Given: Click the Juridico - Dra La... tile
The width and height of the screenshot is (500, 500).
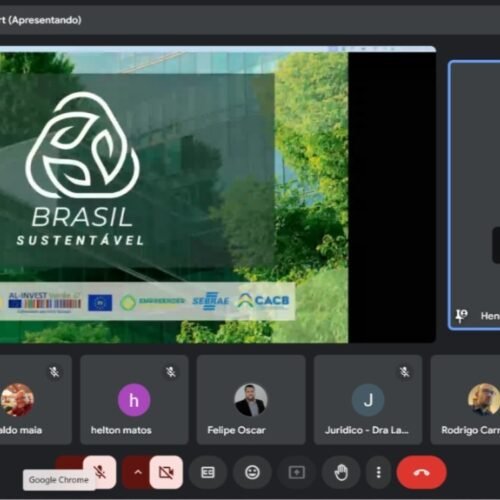Looking at the screenshot, I should pyautogui.click(x=368, y=400).
